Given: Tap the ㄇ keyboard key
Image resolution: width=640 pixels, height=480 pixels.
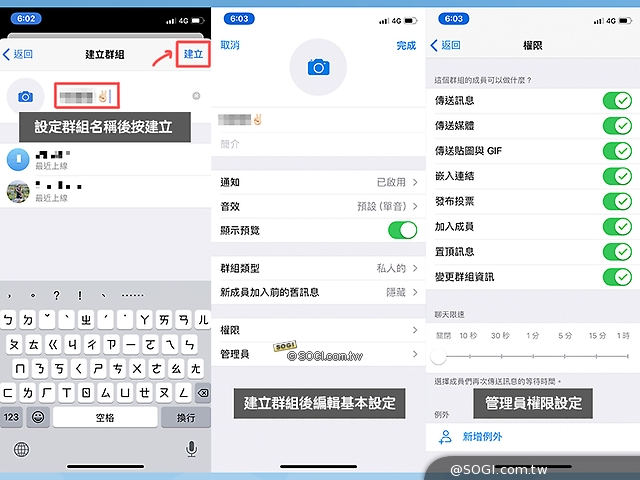Looking at the screenshot, I should click(20, 369).
